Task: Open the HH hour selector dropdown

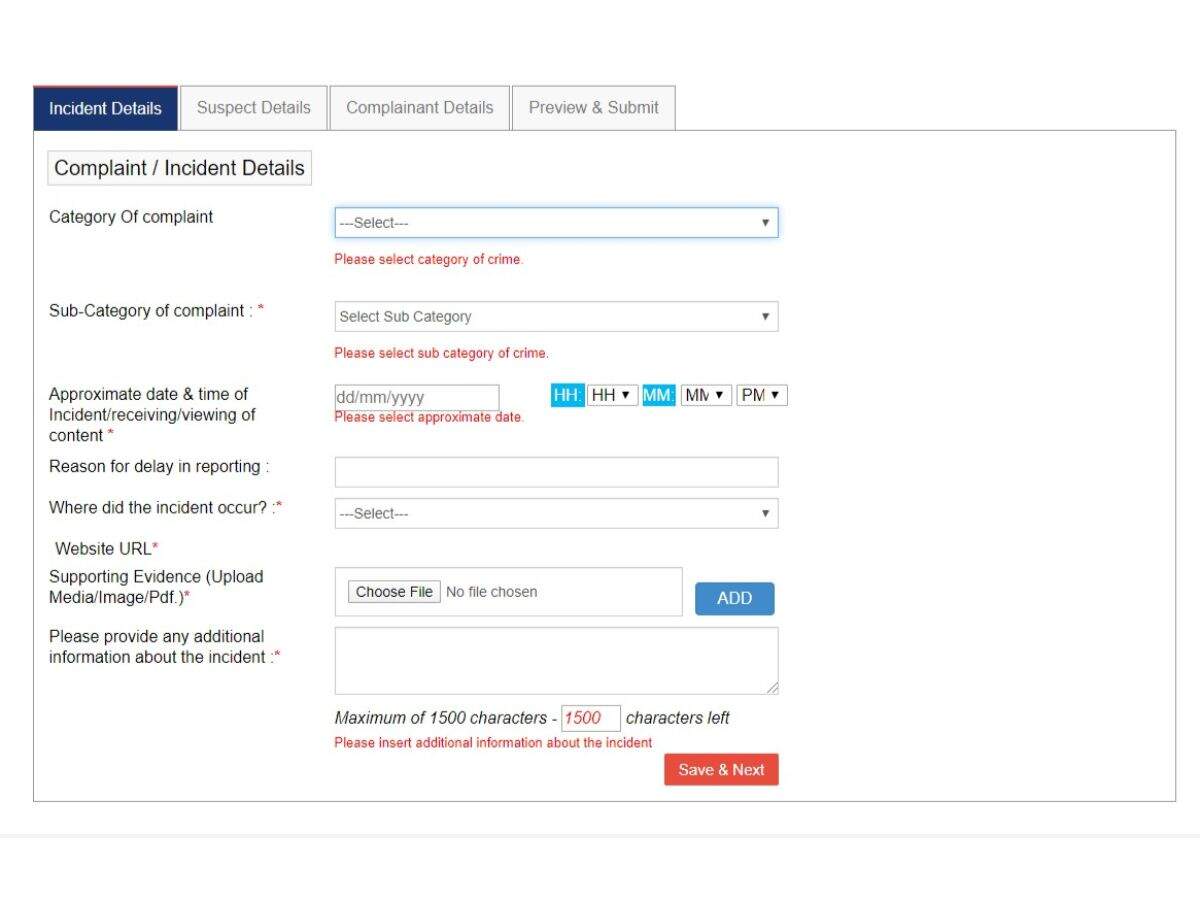Action: [x=614, y=394]
